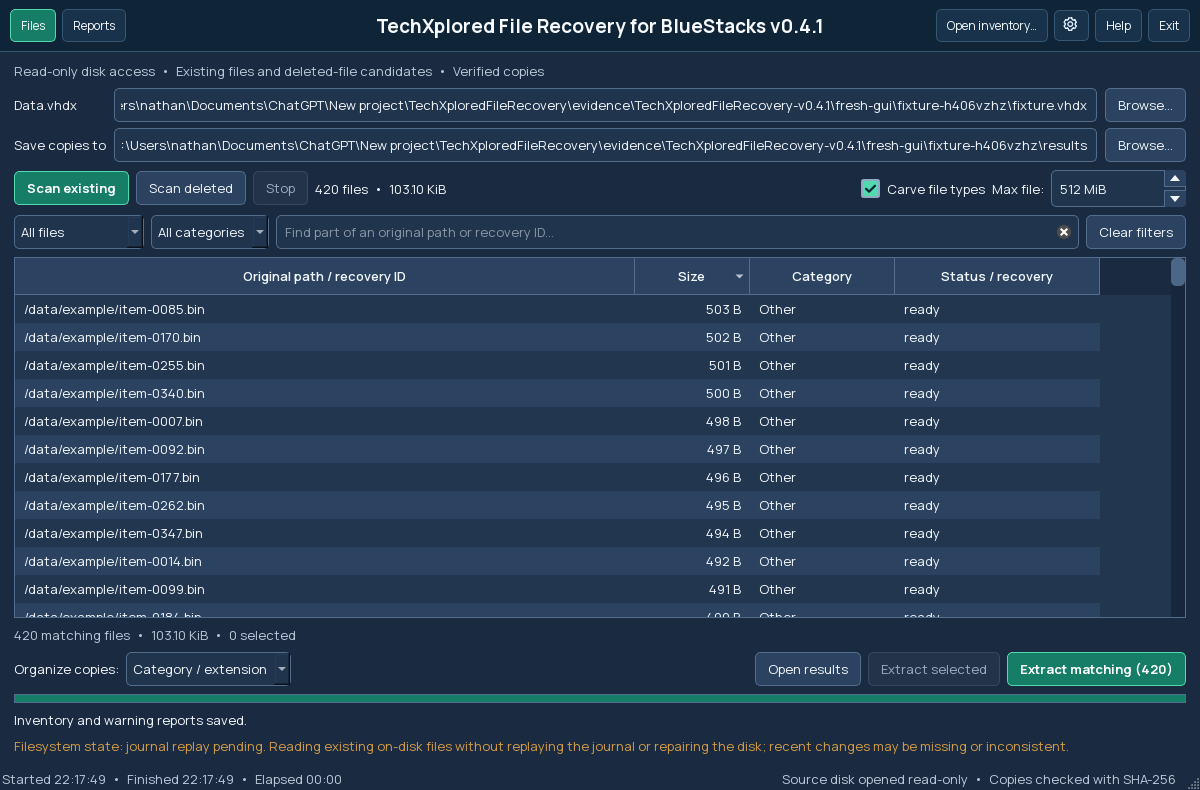Sort by Status / recovery column header
1200x790 pixels.
(x=997, y=276)
